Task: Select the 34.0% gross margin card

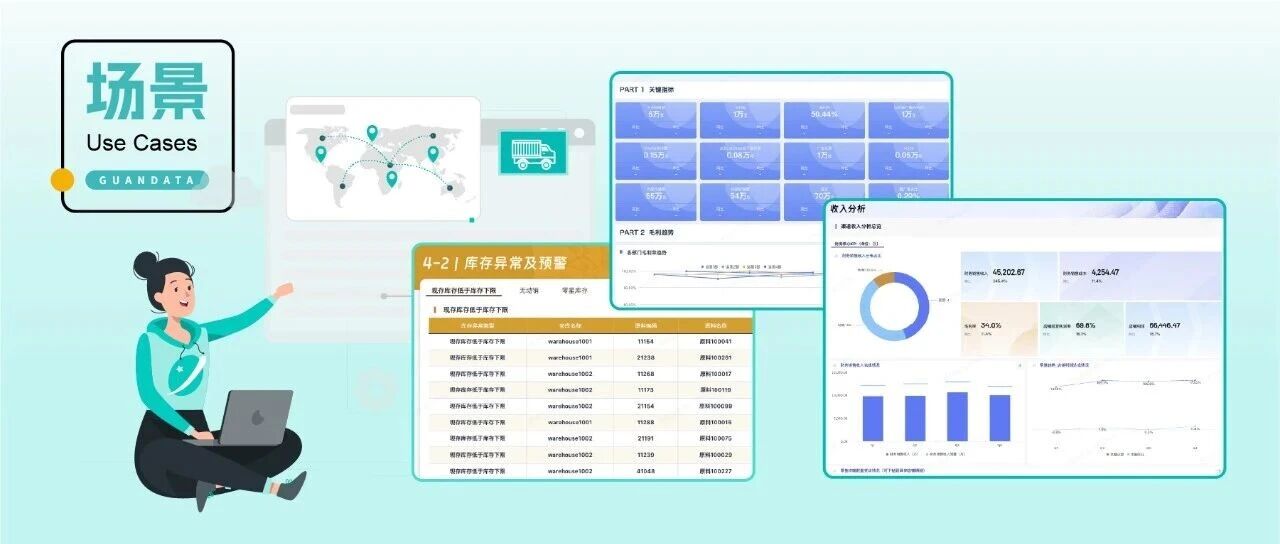Action: [x=998, y=329]
